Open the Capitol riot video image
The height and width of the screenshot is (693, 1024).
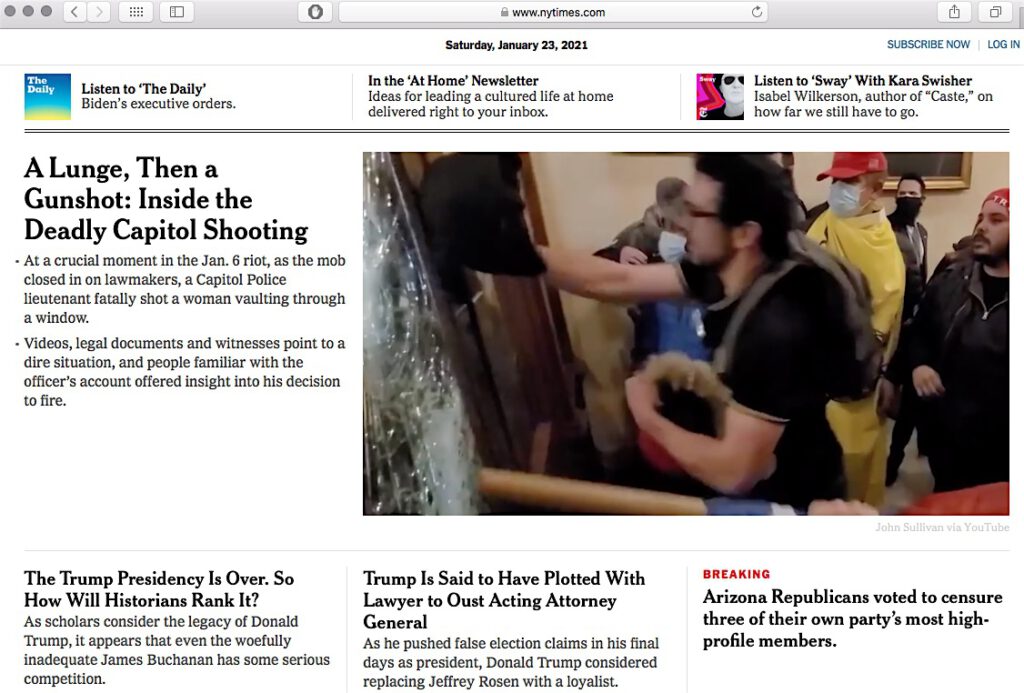click(x=686, y=334)
